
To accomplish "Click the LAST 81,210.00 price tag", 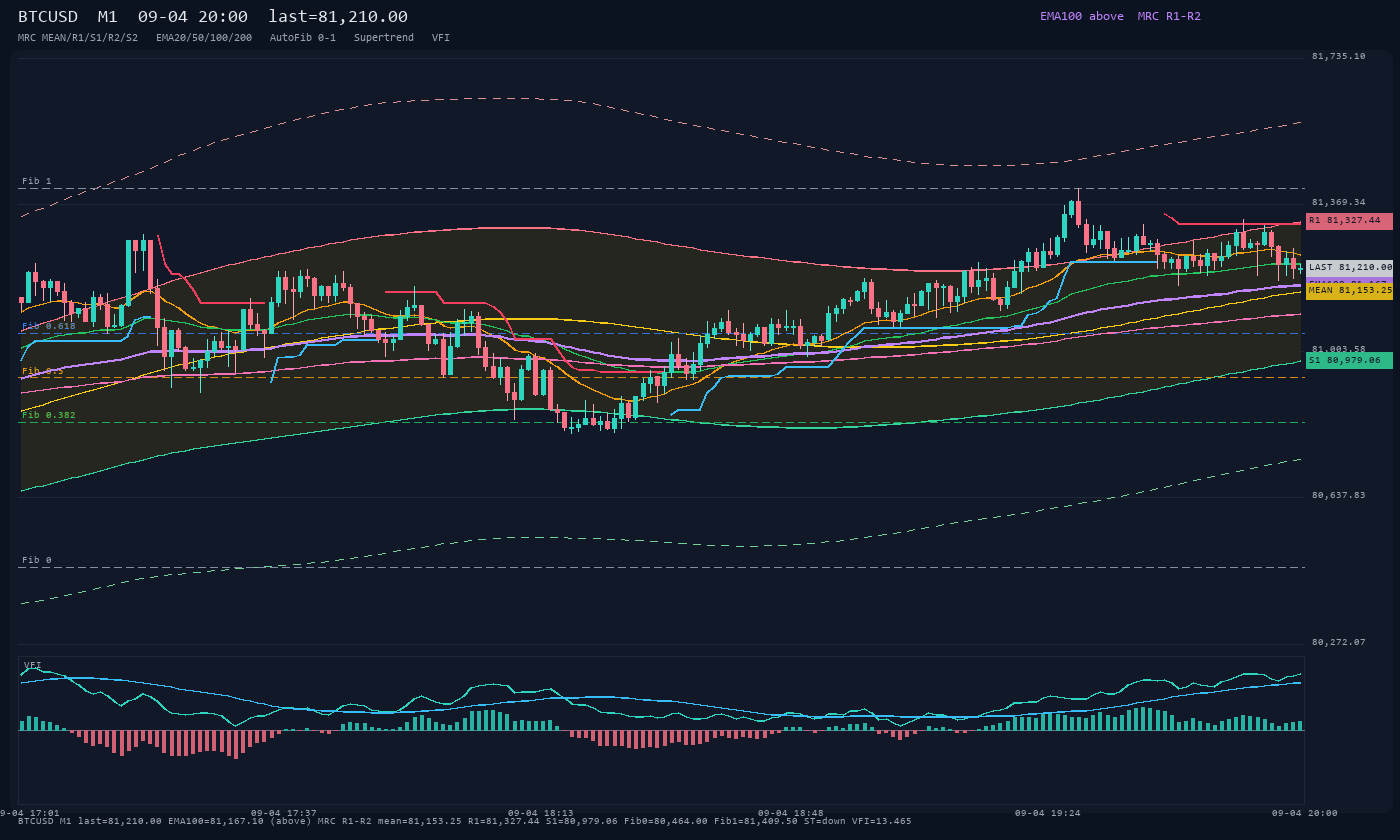I will pyautogui.click(x=1349, y=268).
